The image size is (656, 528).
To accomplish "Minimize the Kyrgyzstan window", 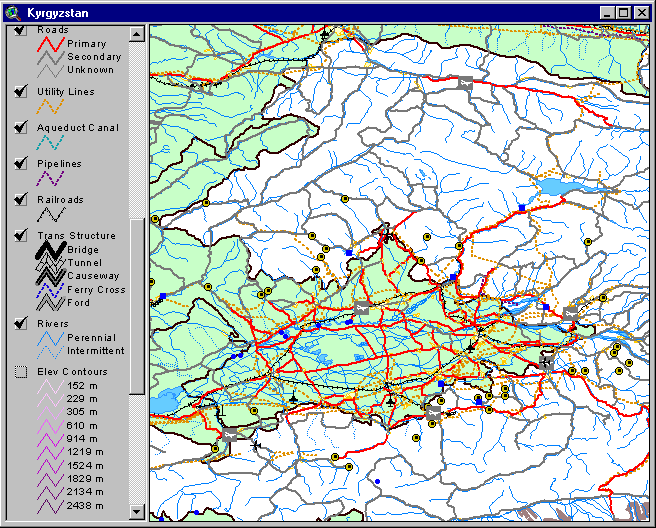I will (607, 13).
